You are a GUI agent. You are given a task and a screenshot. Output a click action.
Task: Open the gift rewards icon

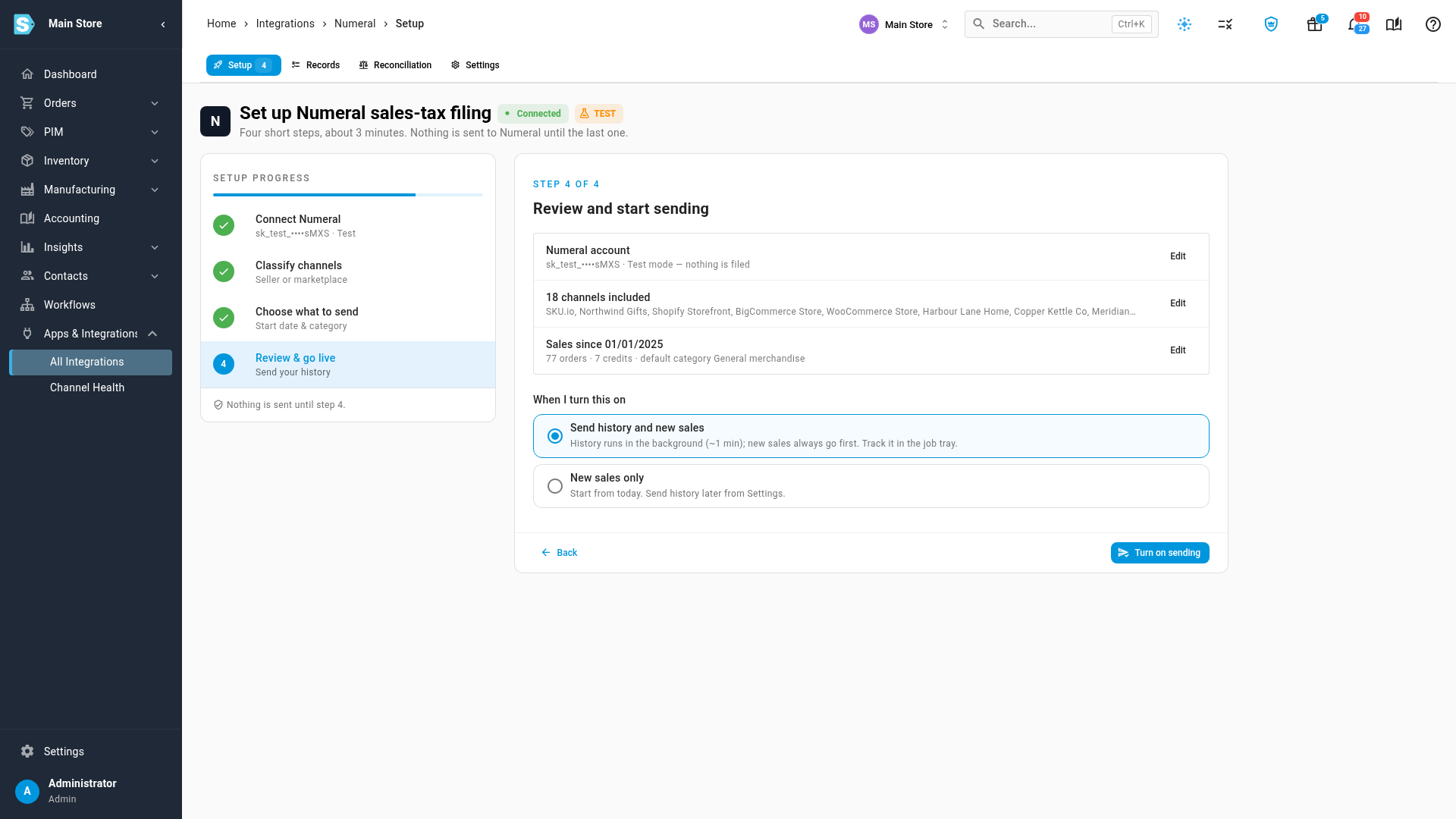1315,24
